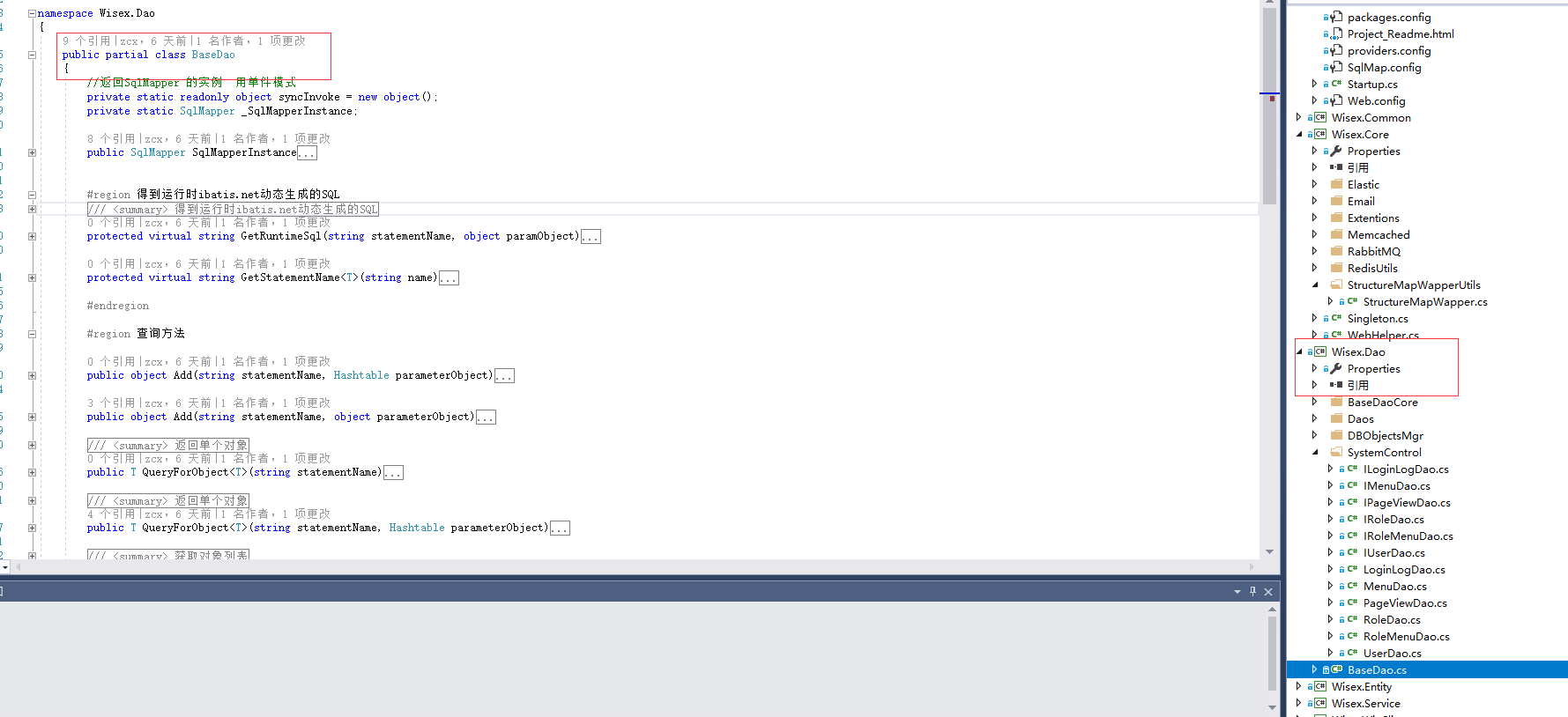The image size is (1568, 717).
Task: Expand the Wisex.Entity project node
Action: 1298,686
